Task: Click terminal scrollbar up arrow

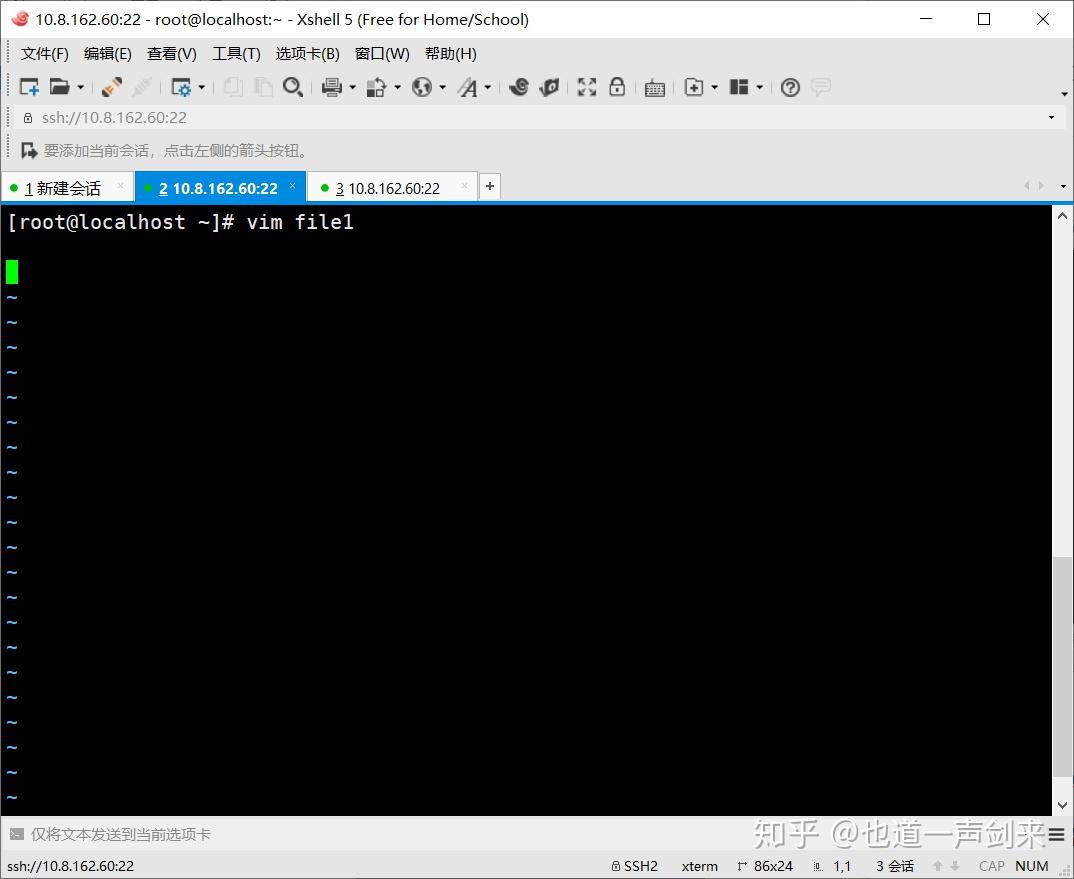Action: [x=1062, y=216]
